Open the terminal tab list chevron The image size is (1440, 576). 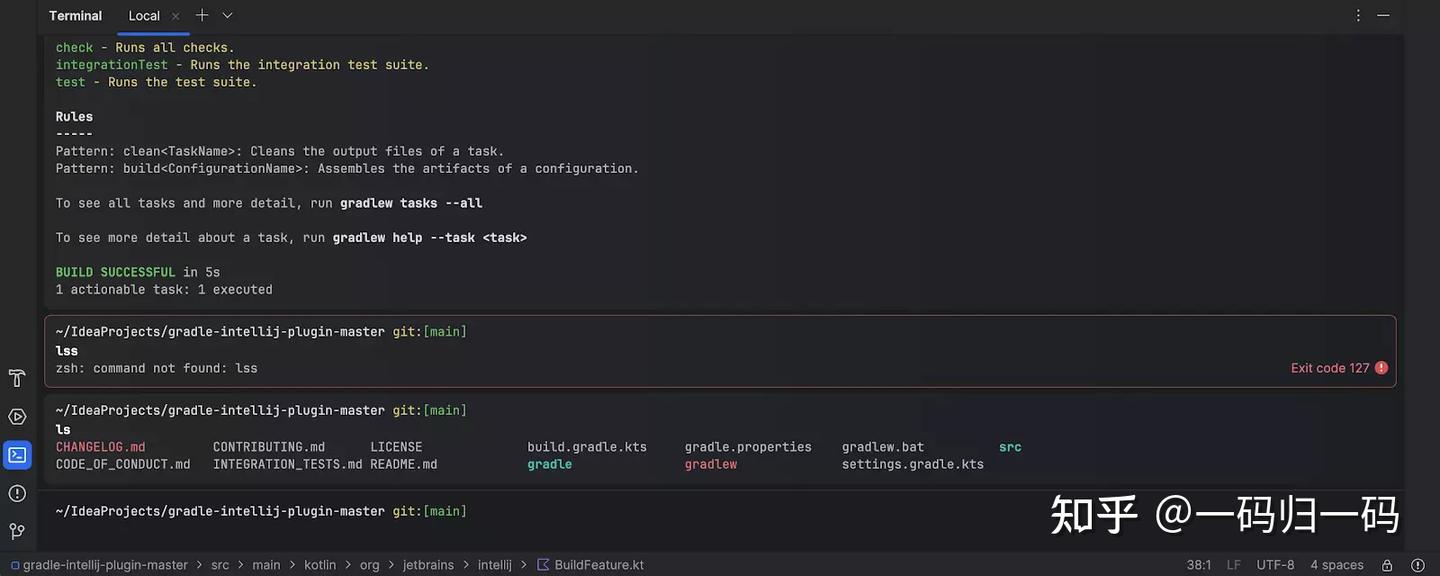pyautogui.click(x=226, y=14)
